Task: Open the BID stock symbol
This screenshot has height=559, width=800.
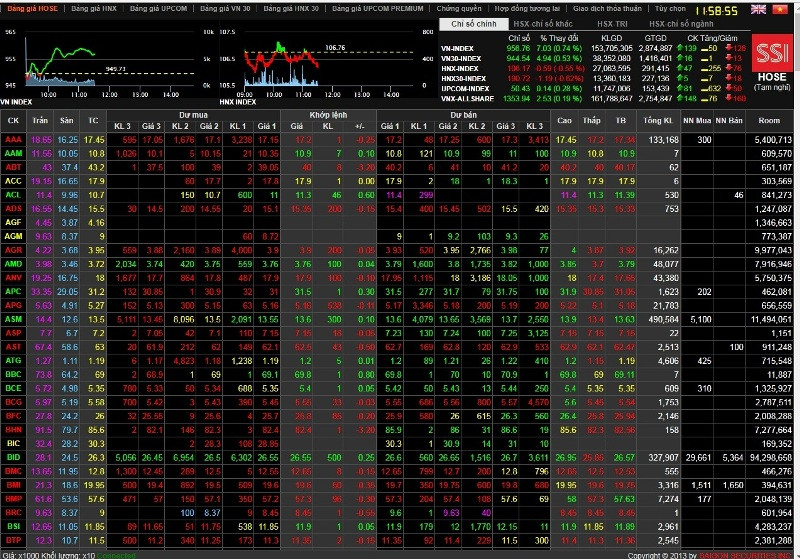Action: click(13, 456)
